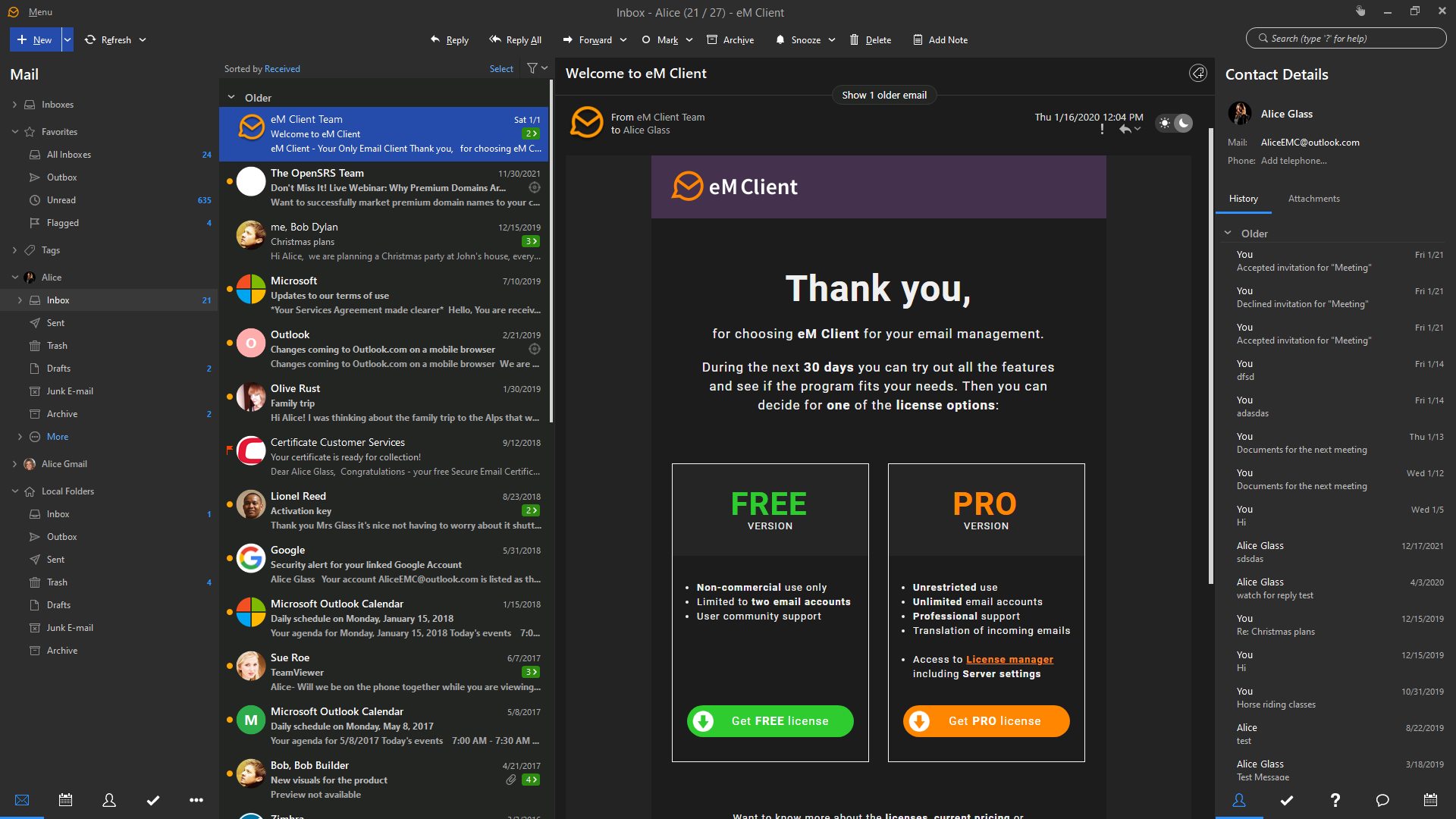
Task: Open the help question mark in sidebar
Action: 1335,800
